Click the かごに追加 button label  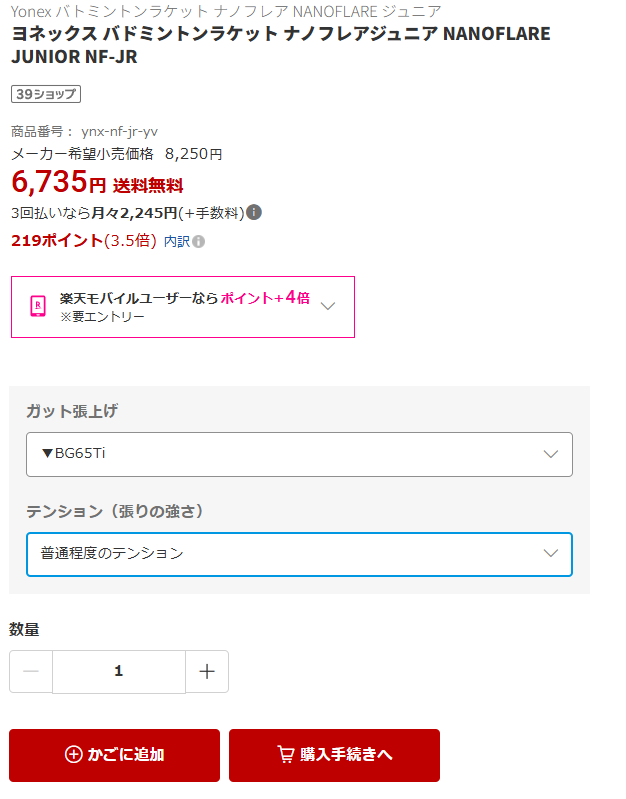point(126,755)
